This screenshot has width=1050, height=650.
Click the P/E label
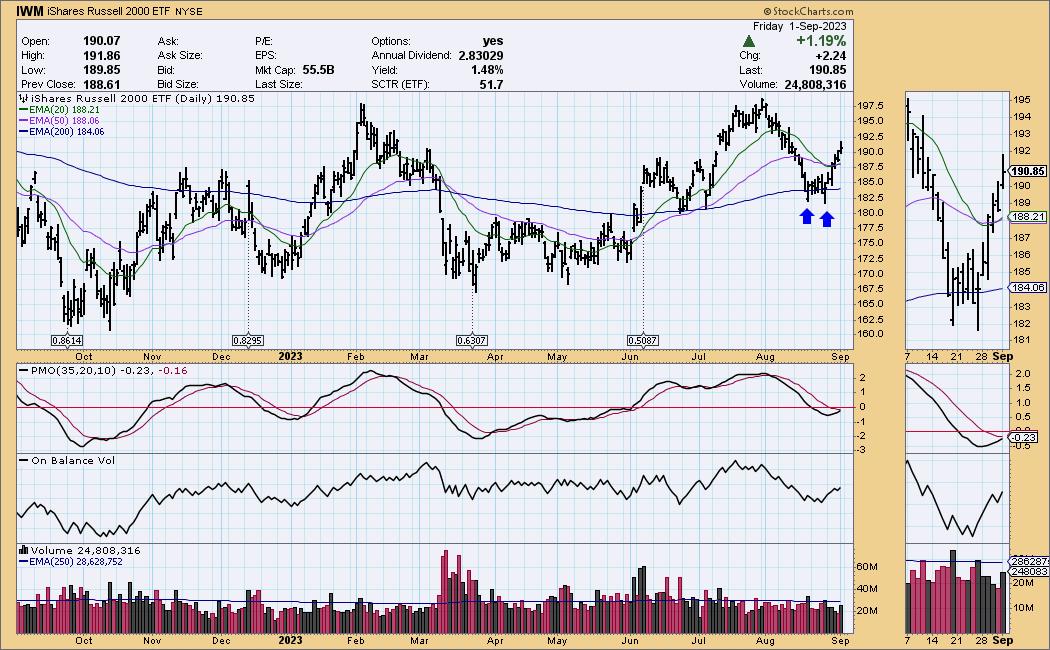264,41
